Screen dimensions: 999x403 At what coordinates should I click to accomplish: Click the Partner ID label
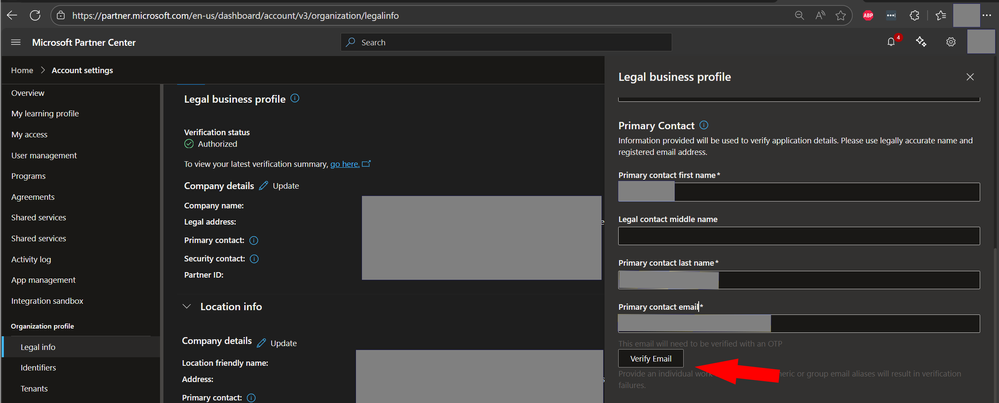click(x=204, y=276)
